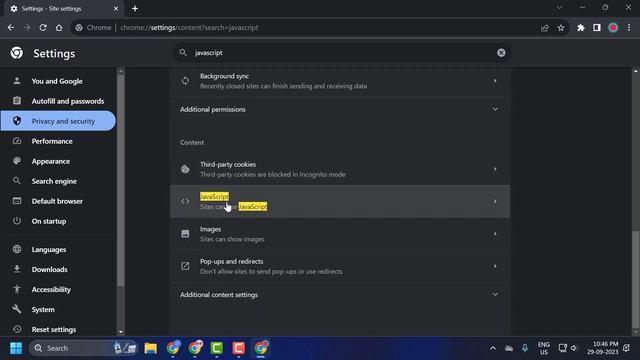Click the main page vertical scrollbar thumb
The width and height of the screenshot is (640, 360).
click(x=636, y=279)
